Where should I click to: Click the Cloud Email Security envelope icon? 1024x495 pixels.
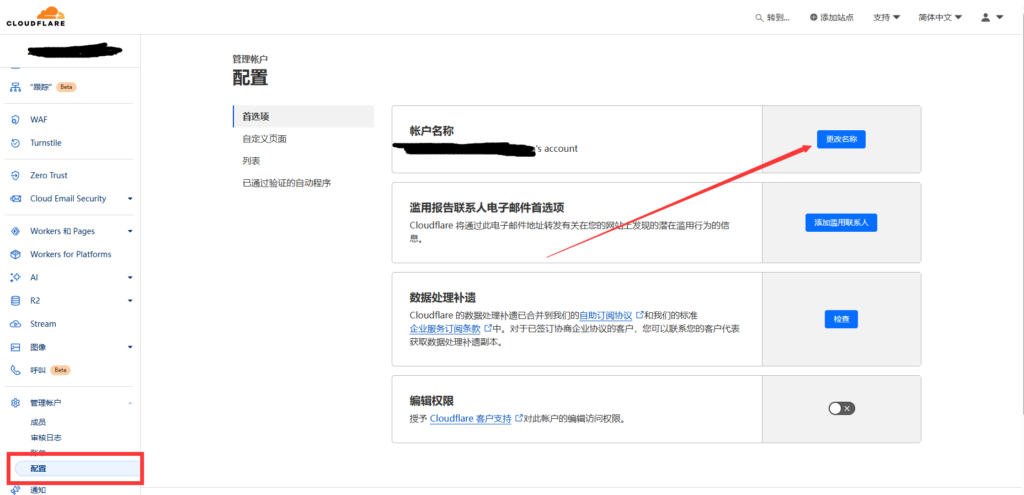(16, 199)
